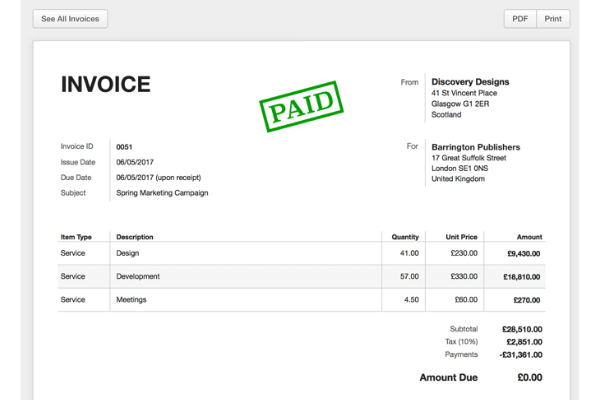
Task: Click Service type in Design row
Action: click(73, 253)
